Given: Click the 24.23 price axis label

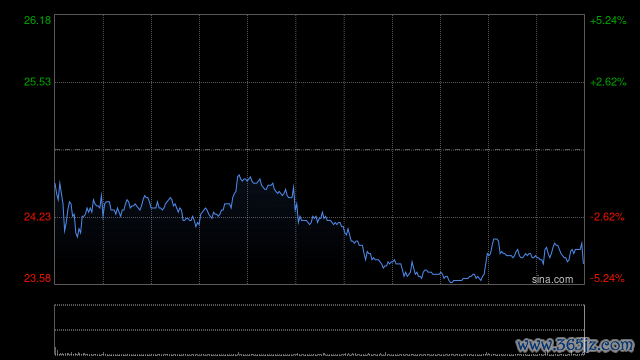Looking at the screenshot, I should (x=38, y=217).
